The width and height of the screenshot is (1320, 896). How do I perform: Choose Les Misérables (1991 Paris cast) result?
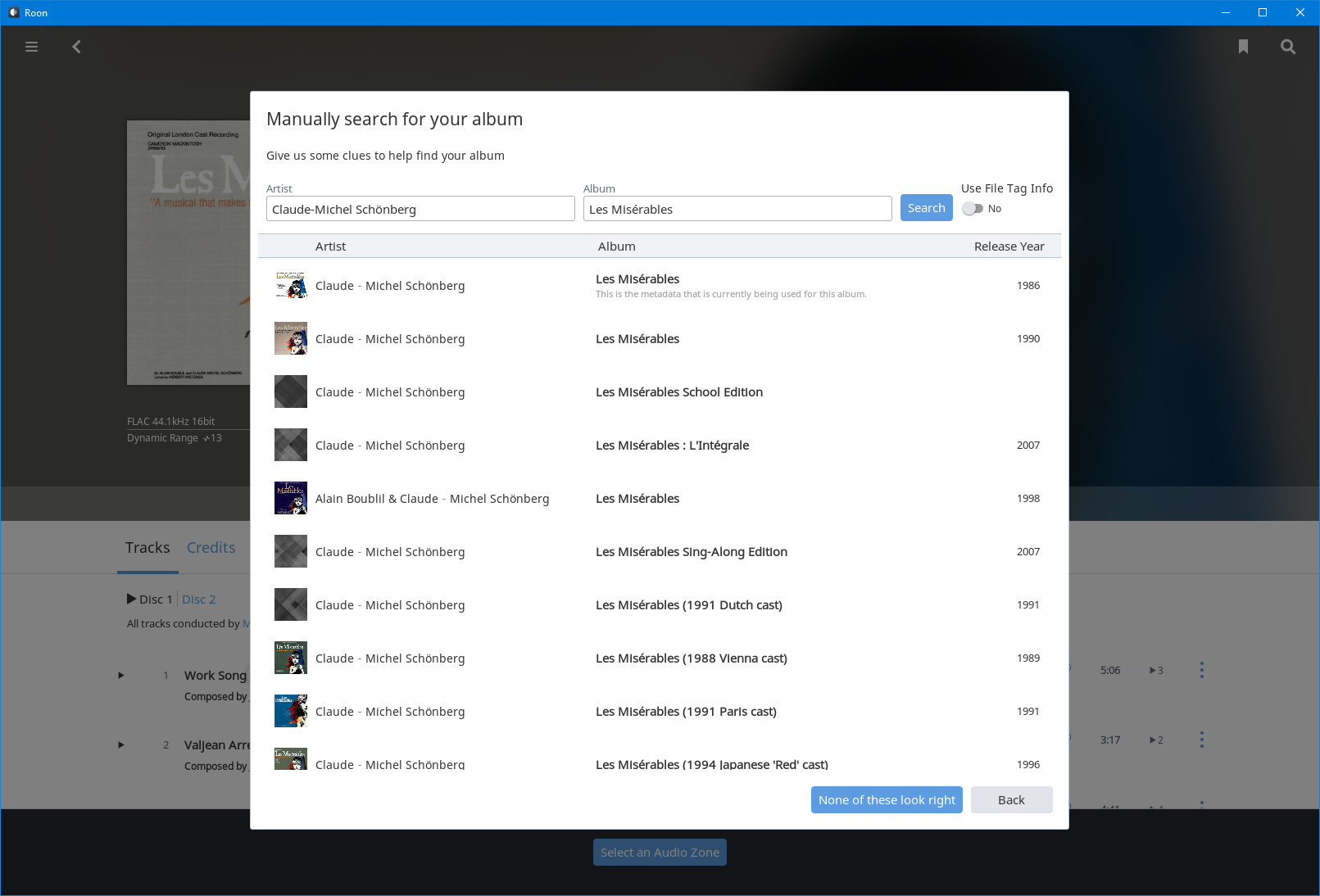[660, 711]
